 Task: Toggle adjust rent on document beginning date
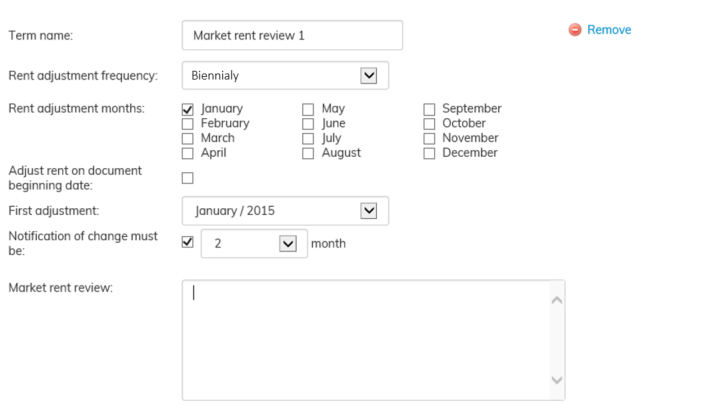point(188,178)
